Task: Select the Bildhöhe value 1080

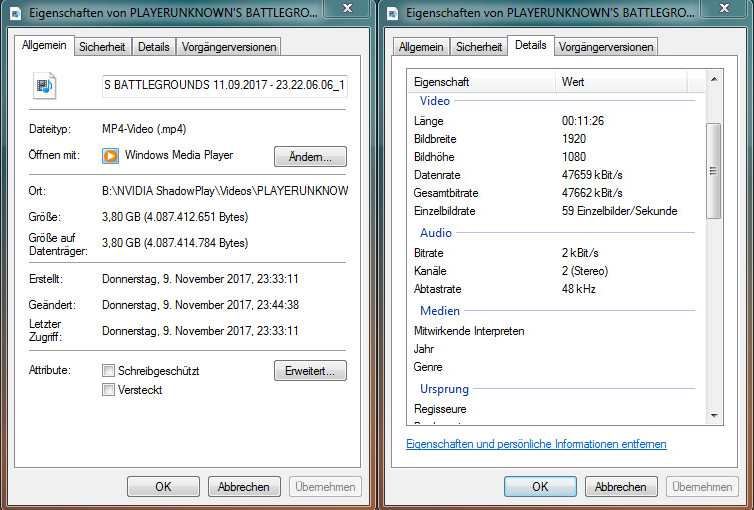Action: tap(574, 157)
